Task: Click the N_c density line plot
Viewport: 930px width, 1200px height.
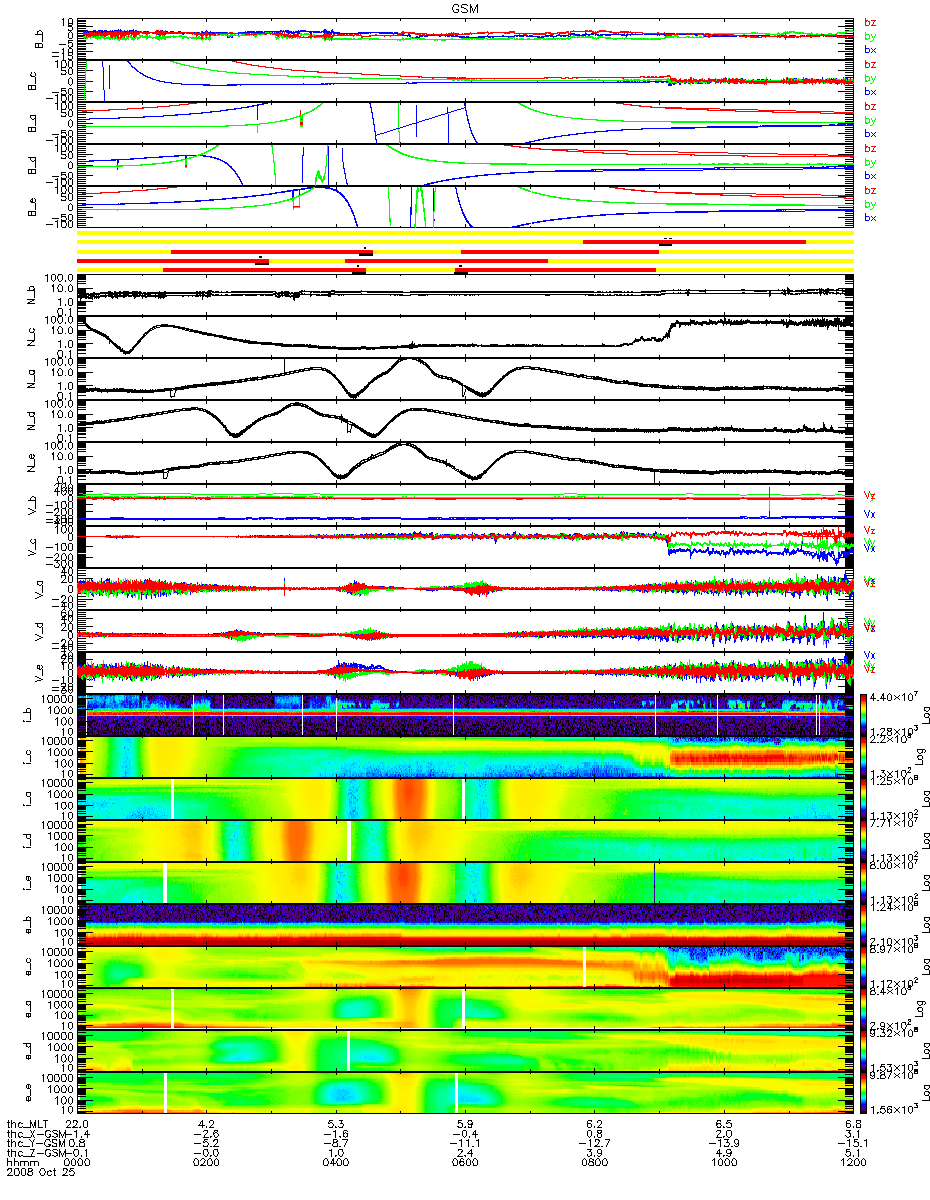Action: [465, 336]
